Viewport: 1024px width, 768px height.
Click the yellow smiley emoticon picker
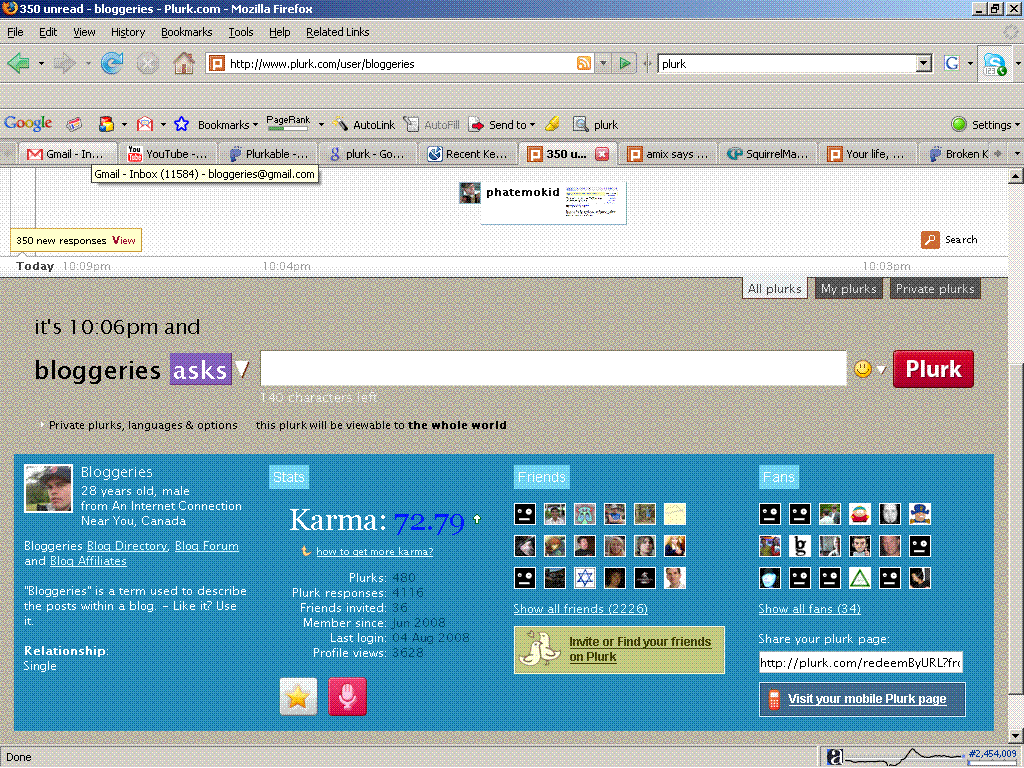pyautogui.click(x=863, y=369)
